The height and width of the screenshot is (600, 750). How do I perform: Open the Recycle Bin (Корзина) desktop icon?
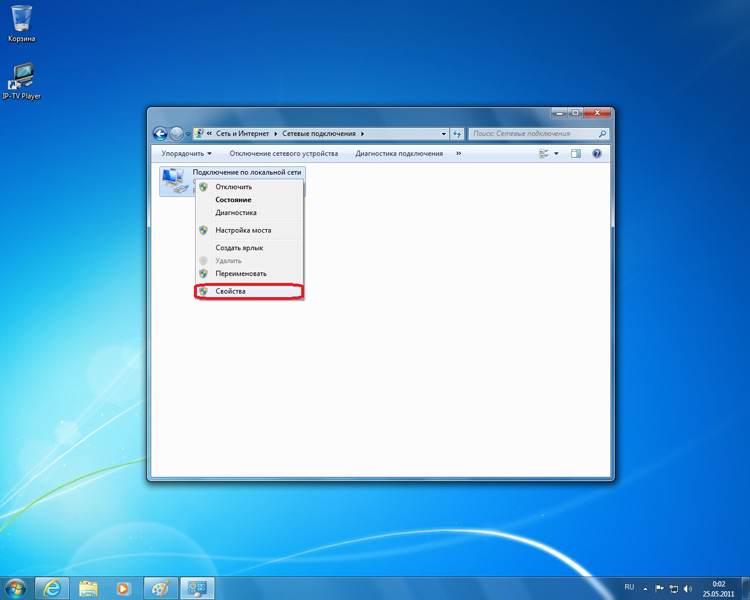point(22,23)
